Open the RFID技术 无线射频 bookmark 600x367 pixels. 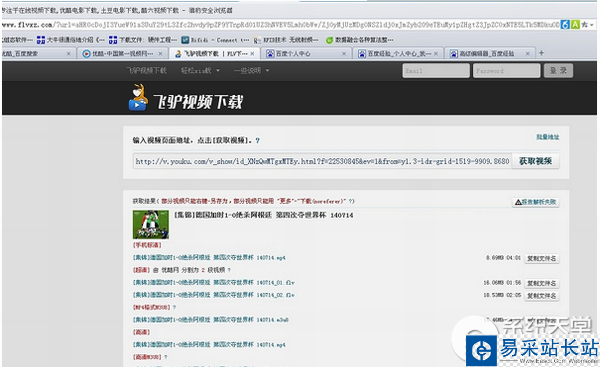click(285, 39)
